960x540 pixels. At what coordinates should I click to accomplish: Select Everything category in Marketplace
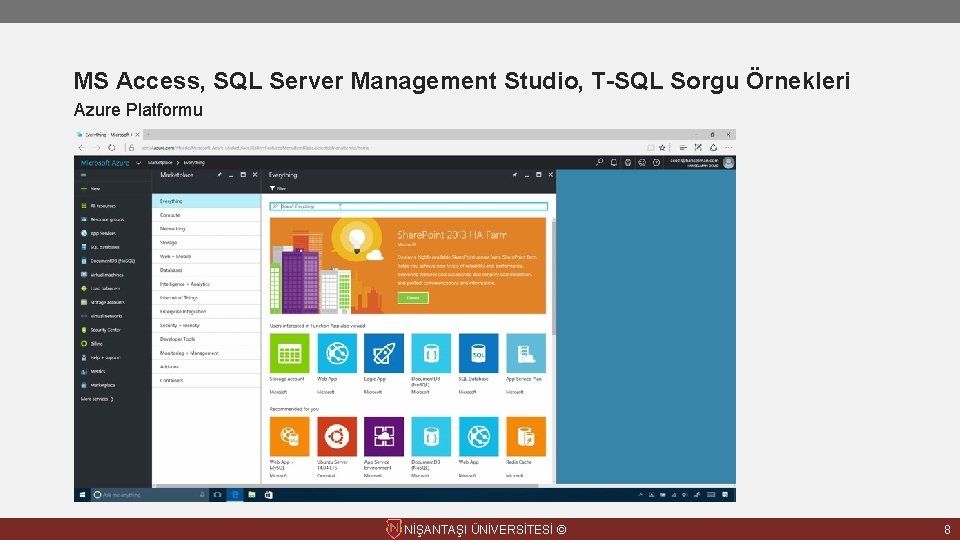coord(206,201)
